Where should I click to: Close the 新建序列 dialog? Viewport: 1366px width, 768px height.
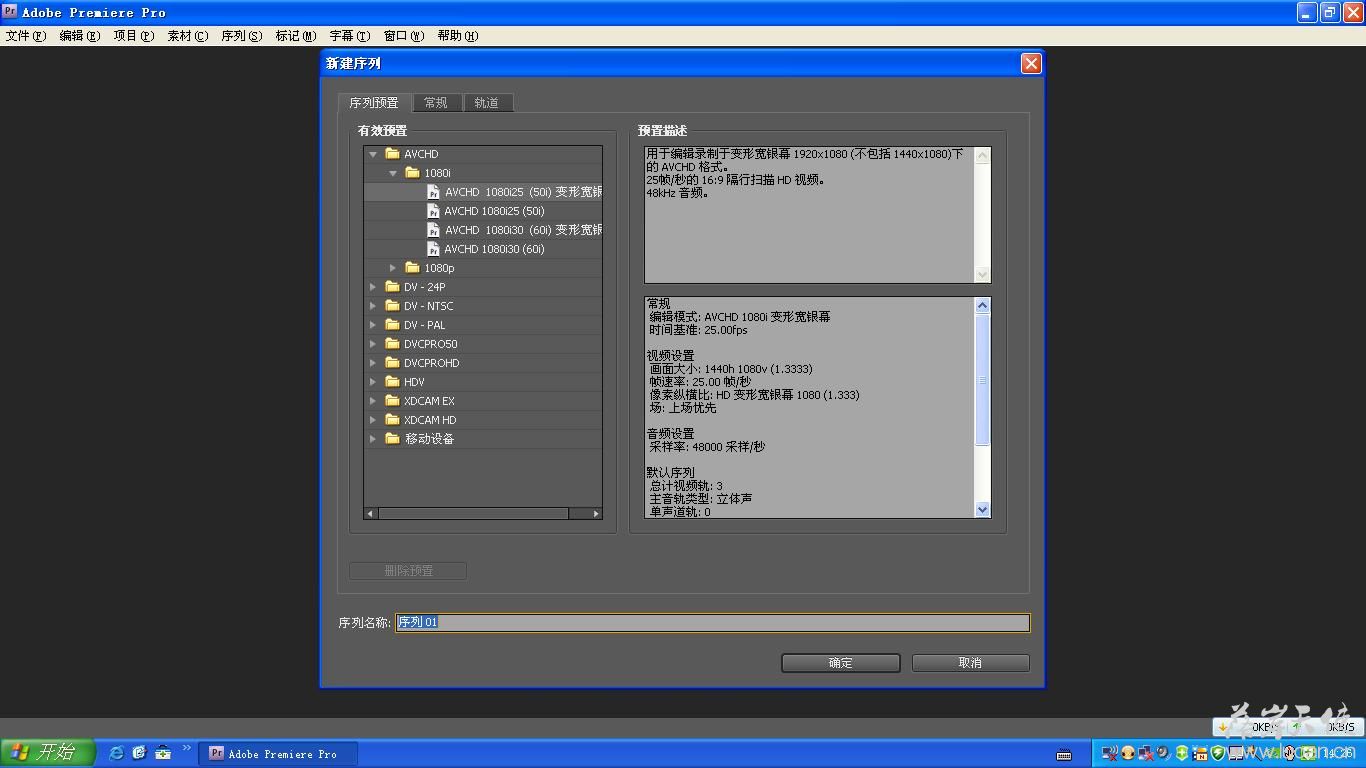pos(1031,63)
